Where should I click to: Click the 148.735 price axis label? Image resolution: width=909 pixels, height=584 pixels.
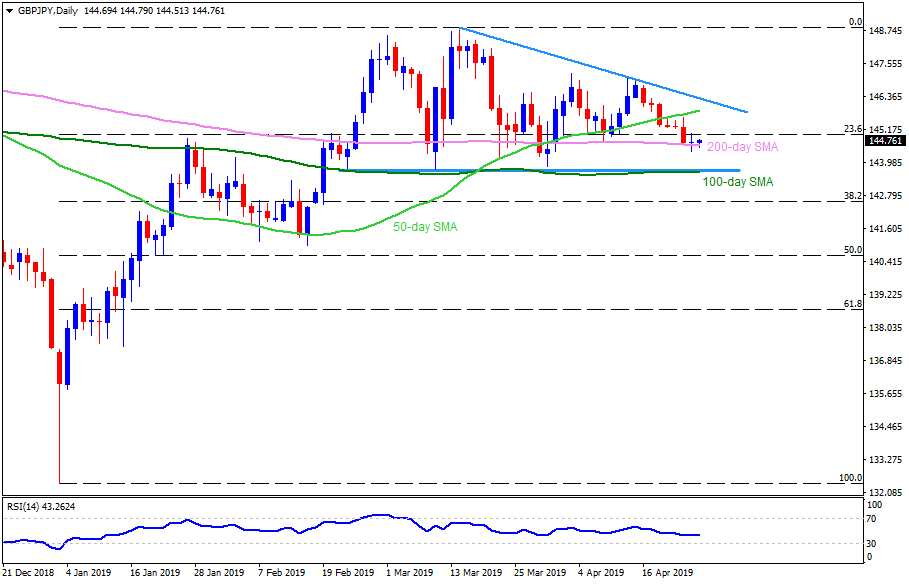click(x=886, y=31)
